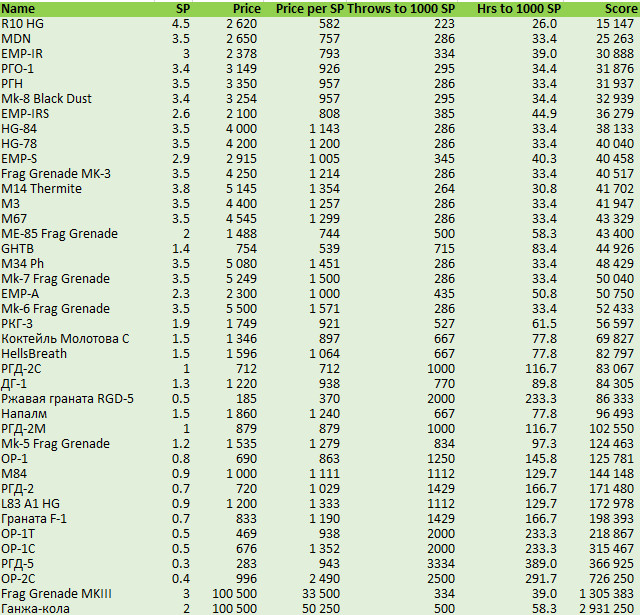Select the Mk-6 Frag Grenade cell
The width and height of the screenshot is (640, 615).
point(56,309)
